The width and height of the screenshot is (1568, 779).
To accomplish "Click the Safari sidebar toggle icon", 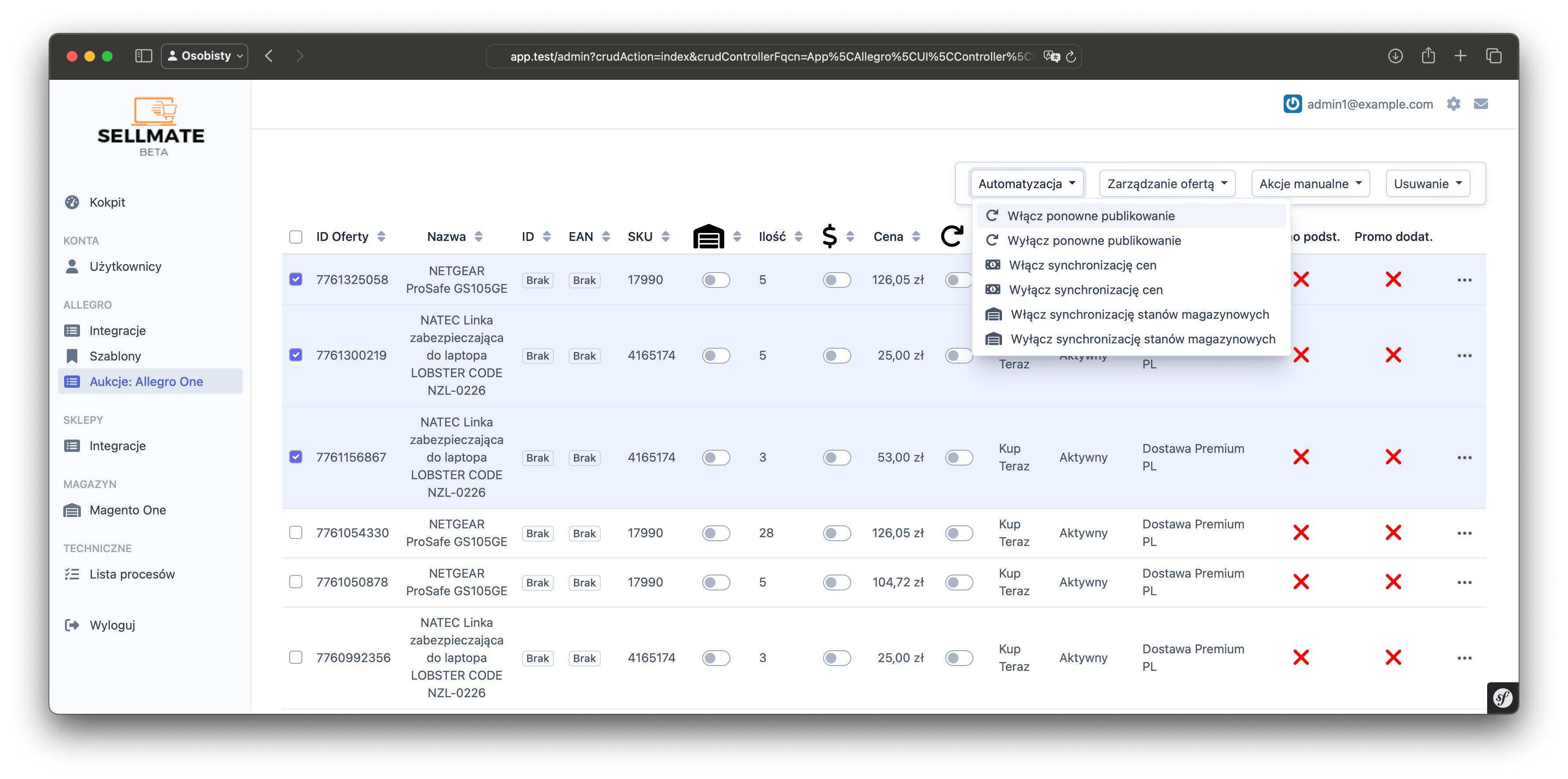I will coord(143,56).
